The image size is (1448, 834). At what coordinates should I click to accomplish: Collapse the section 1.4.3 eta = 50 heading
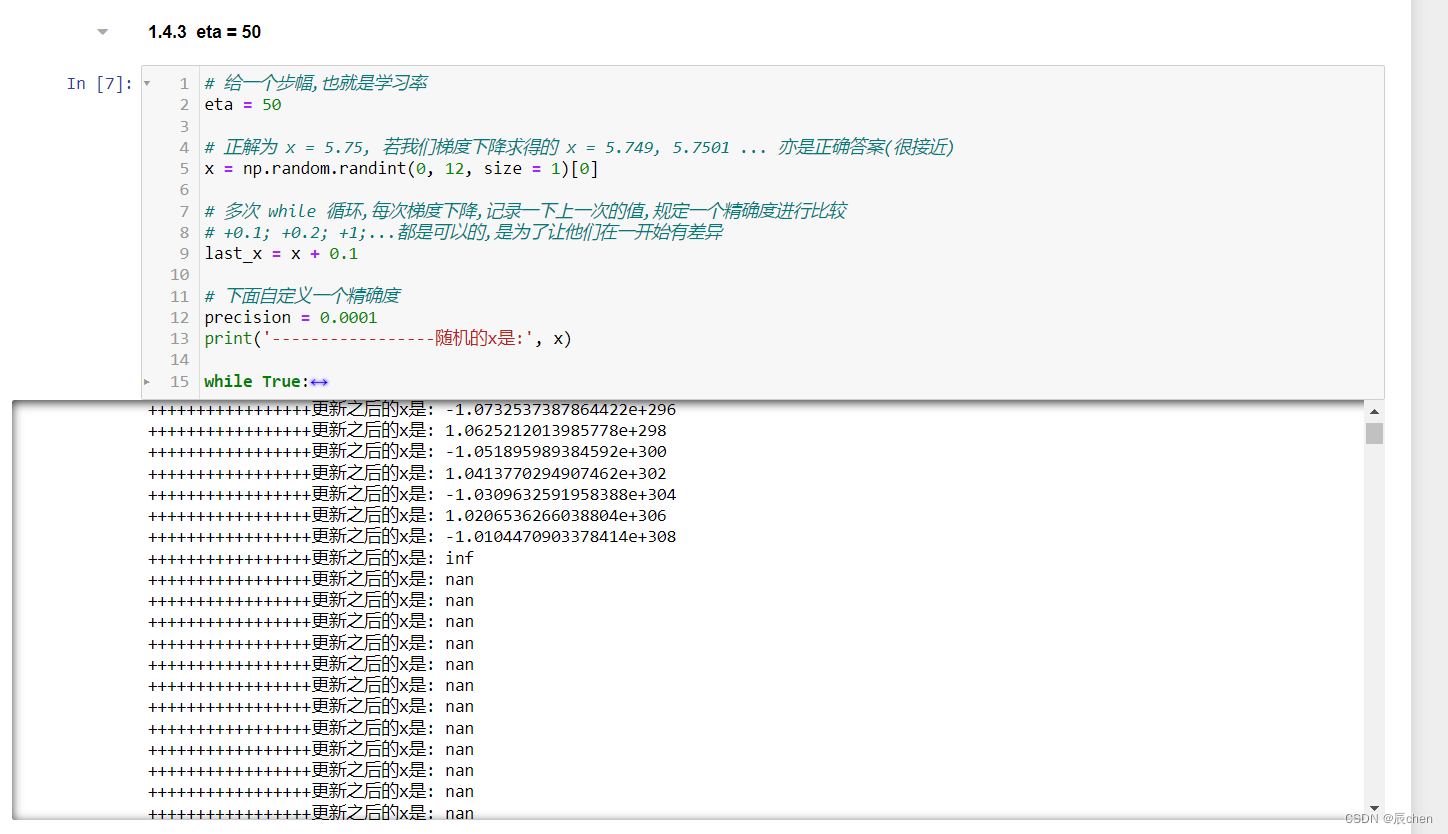point(102,32)
